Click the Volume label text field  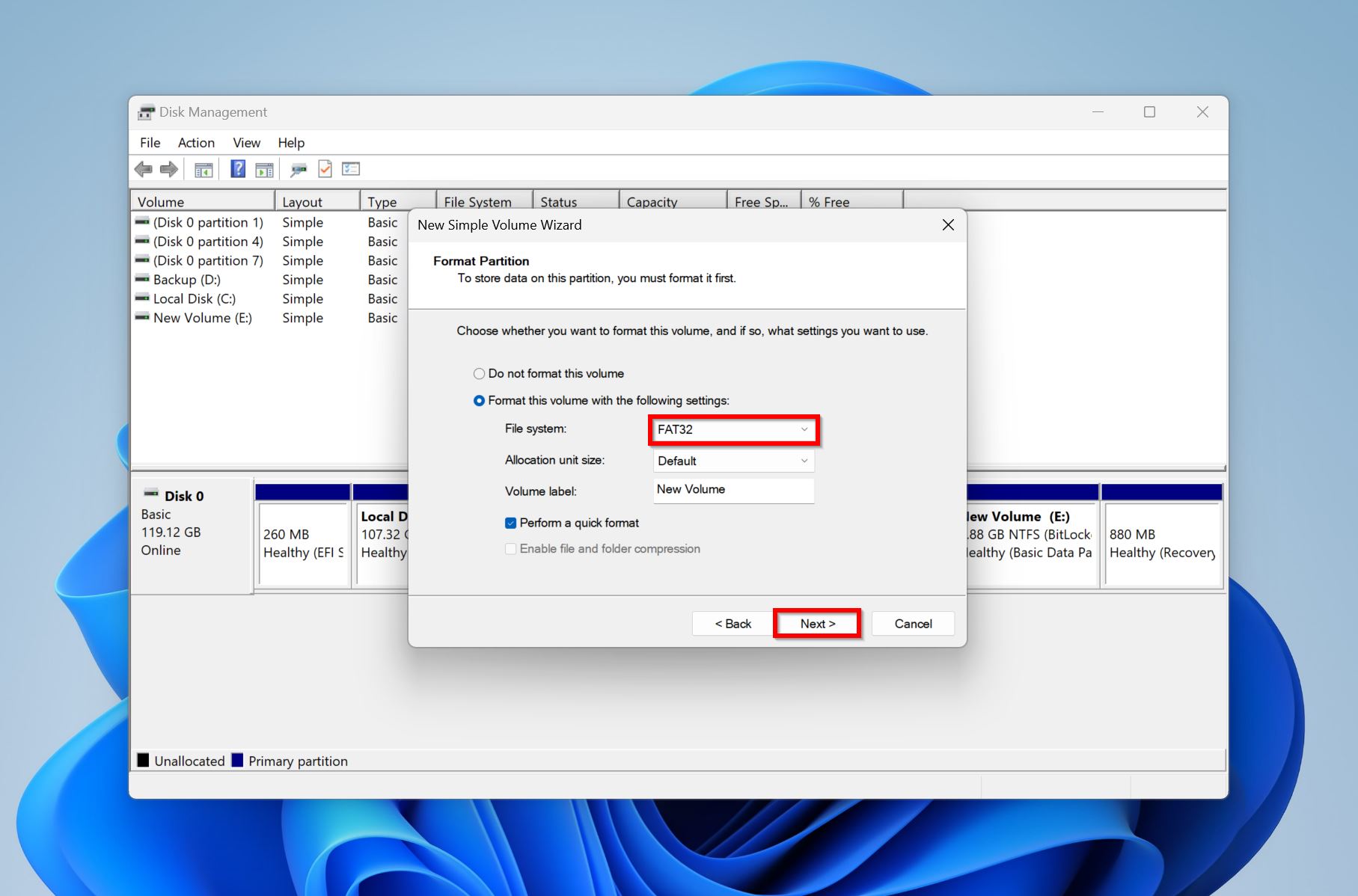tap(733, 490)
